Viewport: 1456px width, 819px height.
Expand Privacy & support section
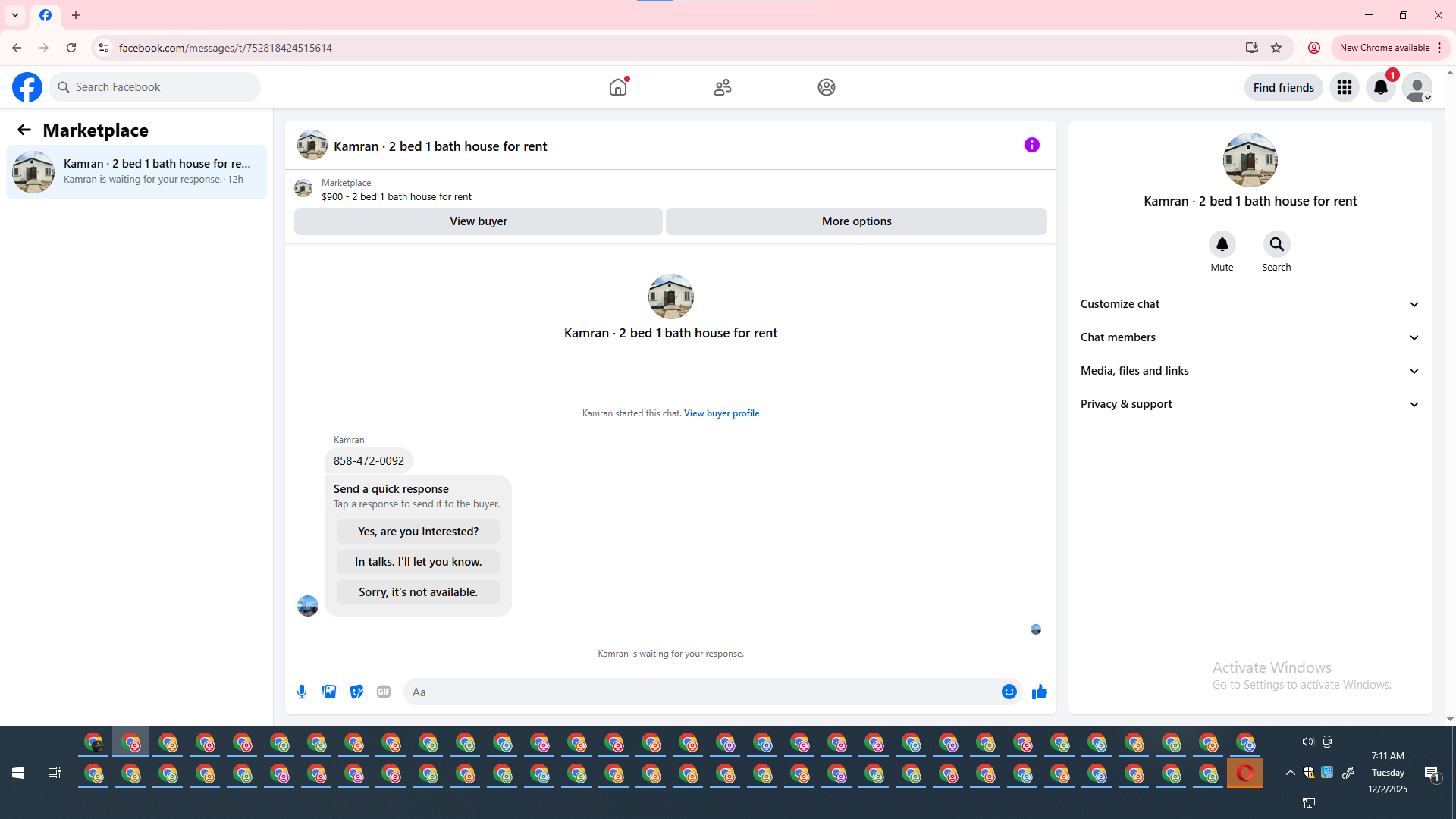click(x=1250, y=404)
